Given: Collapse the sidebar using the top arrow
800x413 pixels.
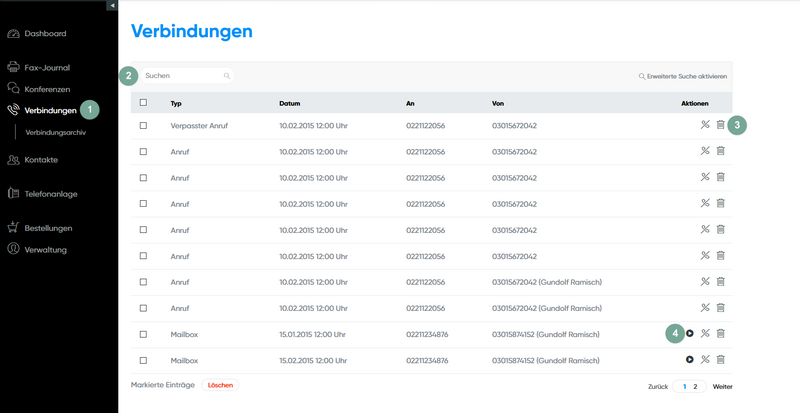Looking at the screenshot, I should 112,6.
